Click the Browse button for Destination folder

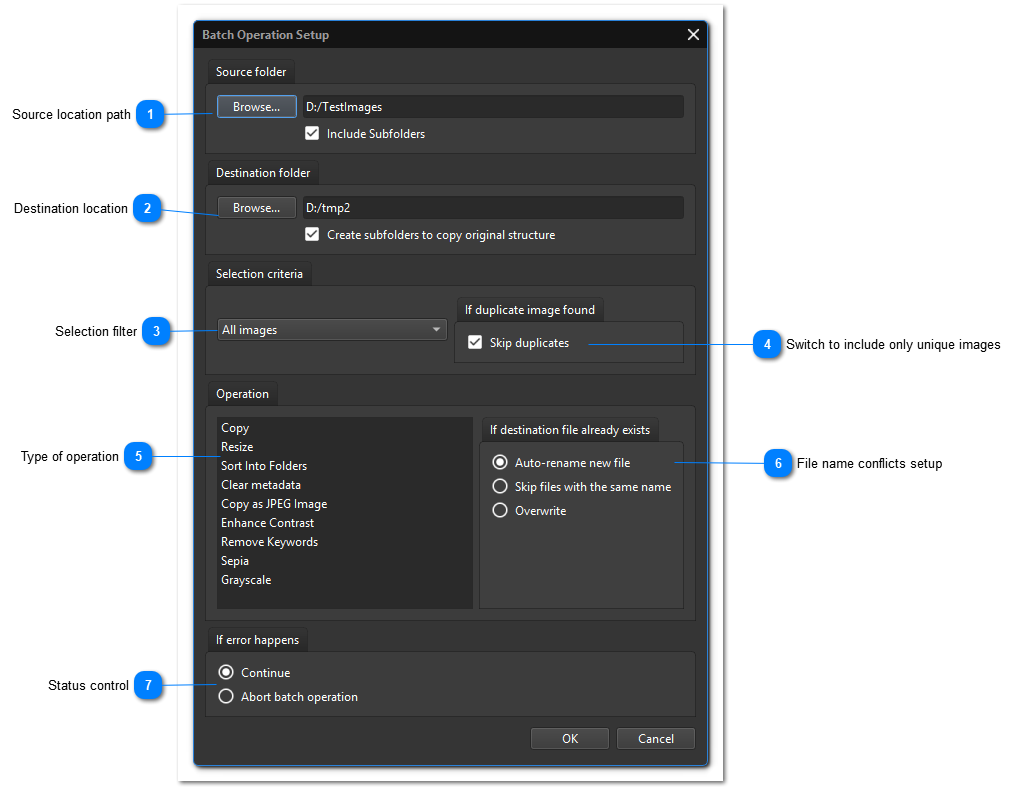coord(256,208)
